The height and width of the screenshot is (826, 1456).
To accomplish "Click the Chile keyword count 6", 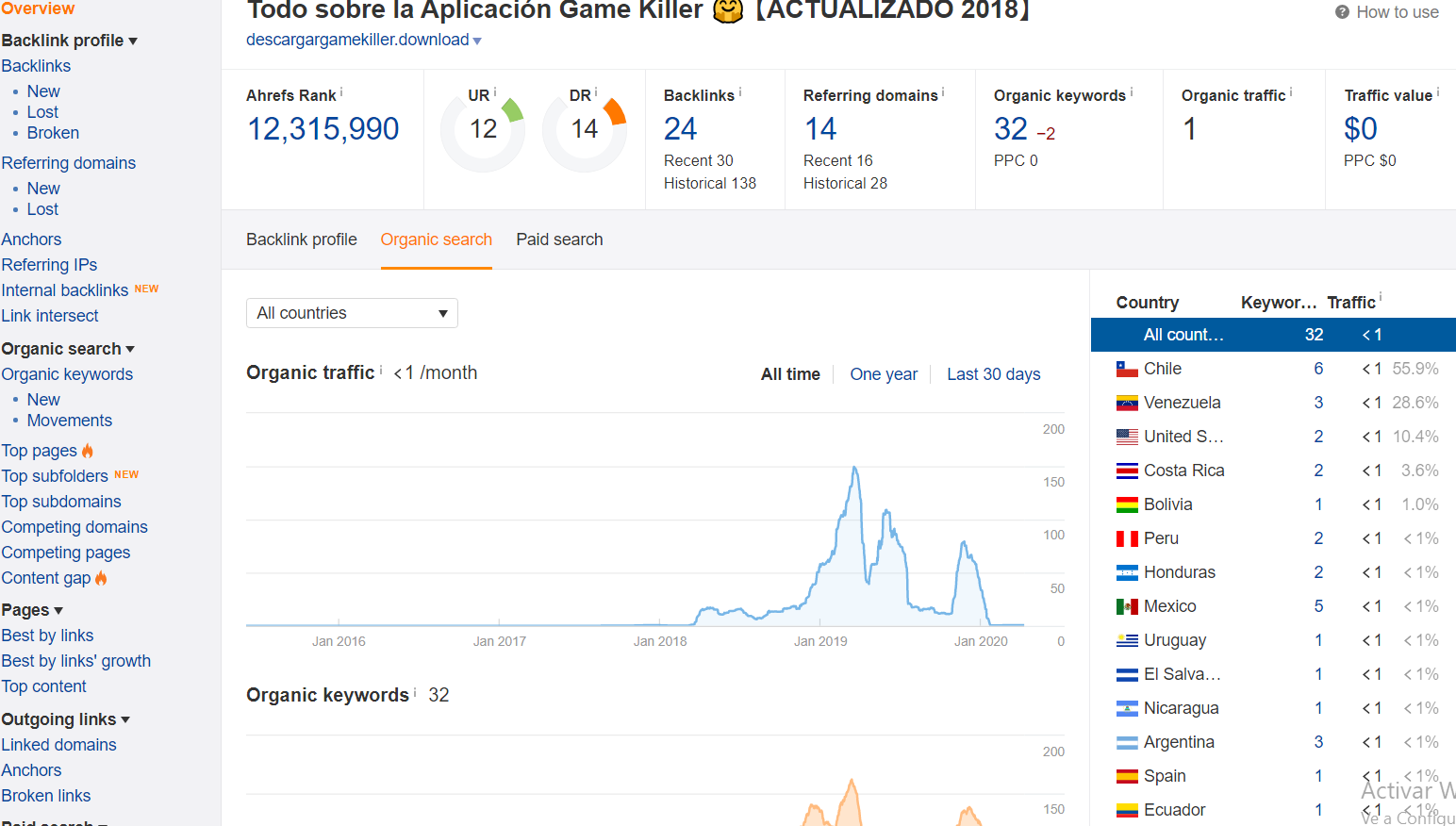I will pos(1318,369).
